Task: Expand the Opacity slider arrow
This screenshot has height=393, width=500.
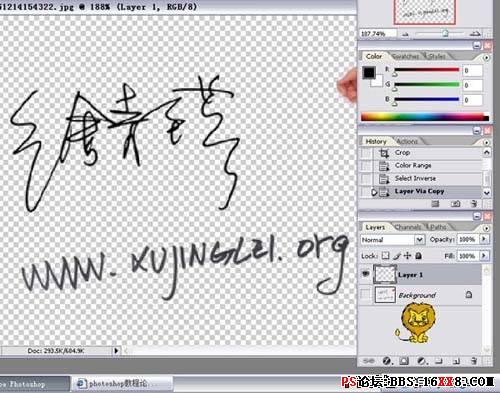Action: 484,239
